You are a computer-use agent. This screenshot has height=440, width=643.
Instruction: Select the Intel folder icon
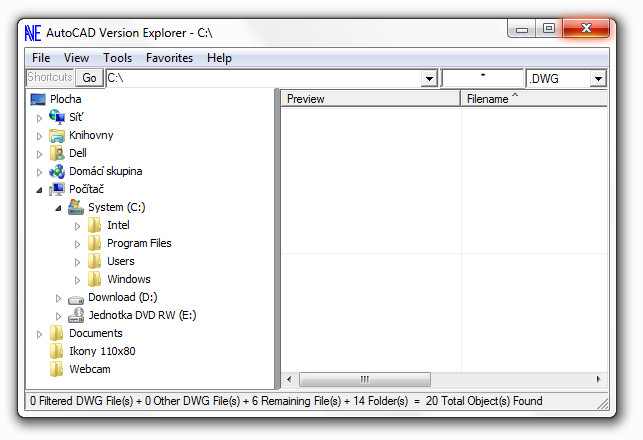pyautogui.click(x=95, y=225)
